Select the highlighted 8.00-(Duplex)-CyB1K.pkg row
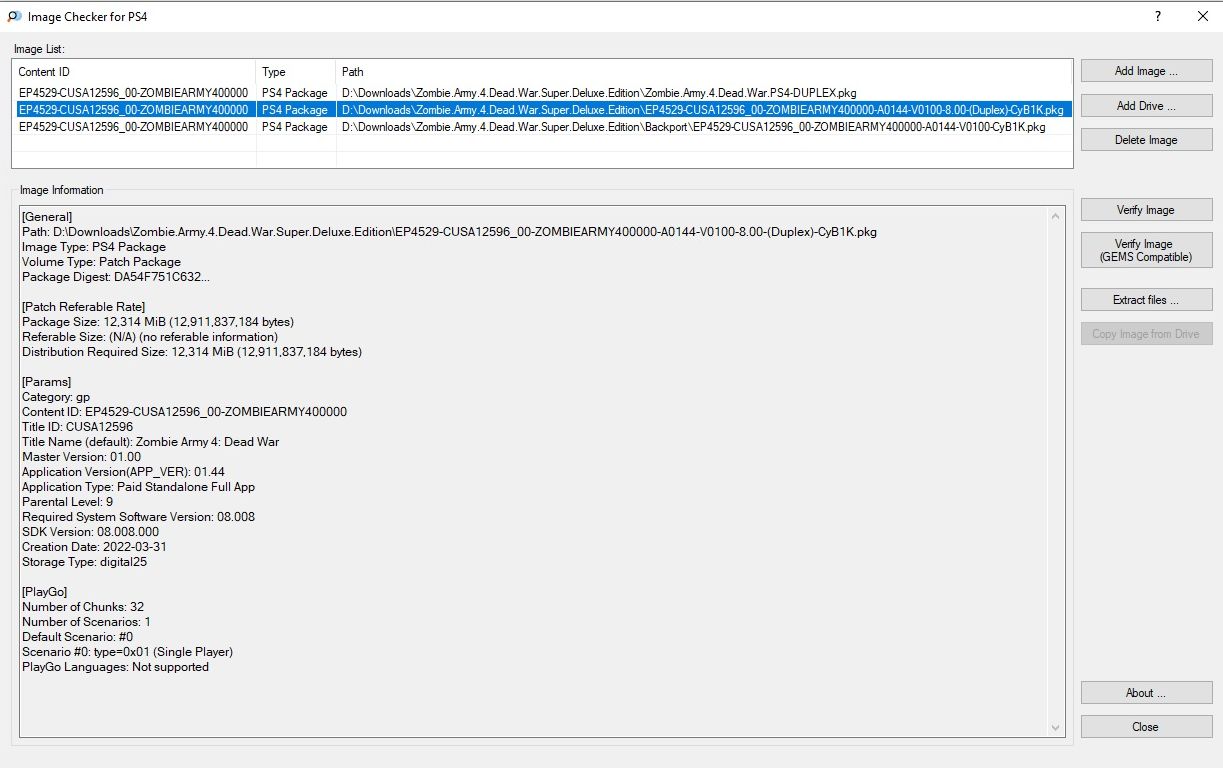Viewport: 1223px width, 768px height. (x=542, y=110)
